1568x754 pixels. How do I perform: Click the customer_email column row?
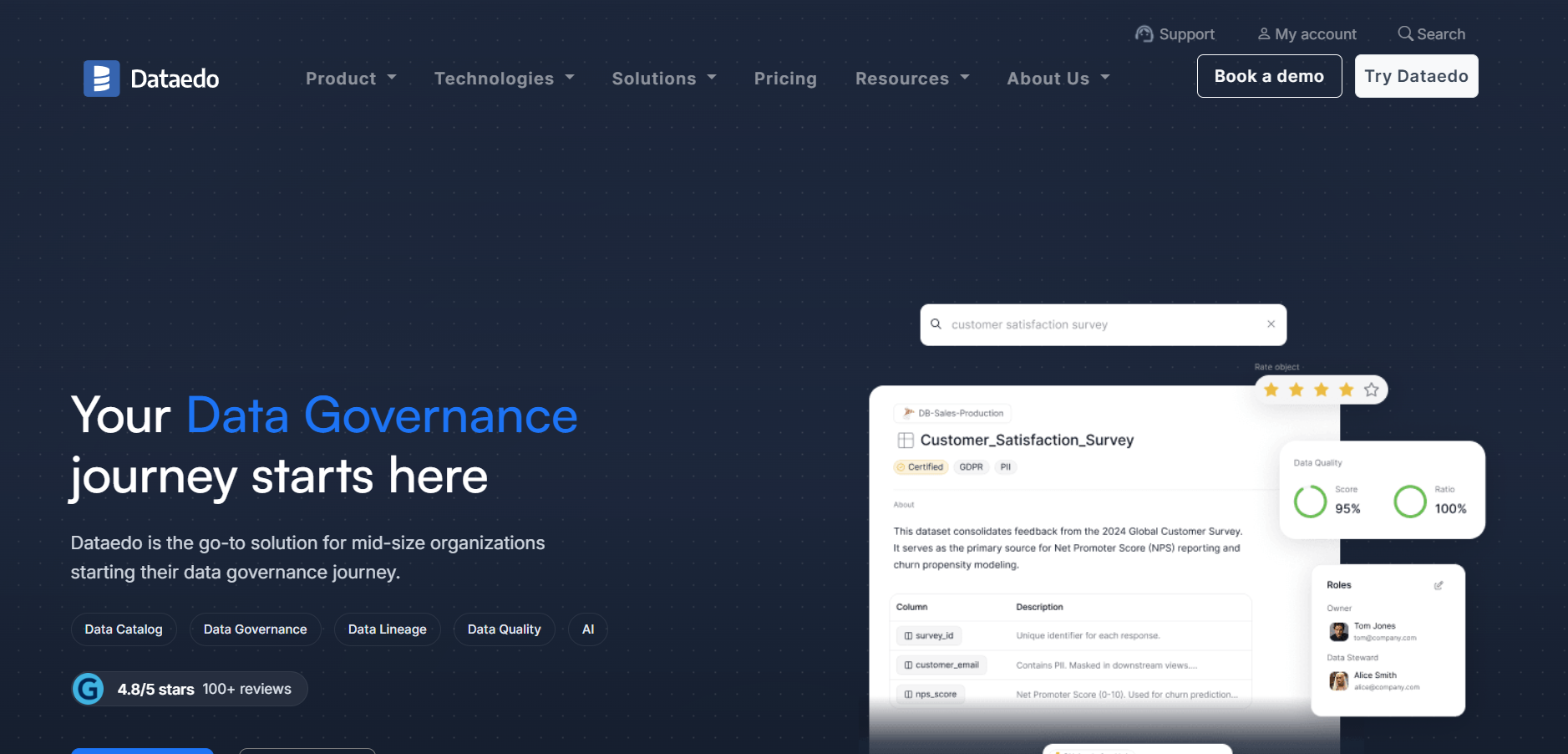1071,665
